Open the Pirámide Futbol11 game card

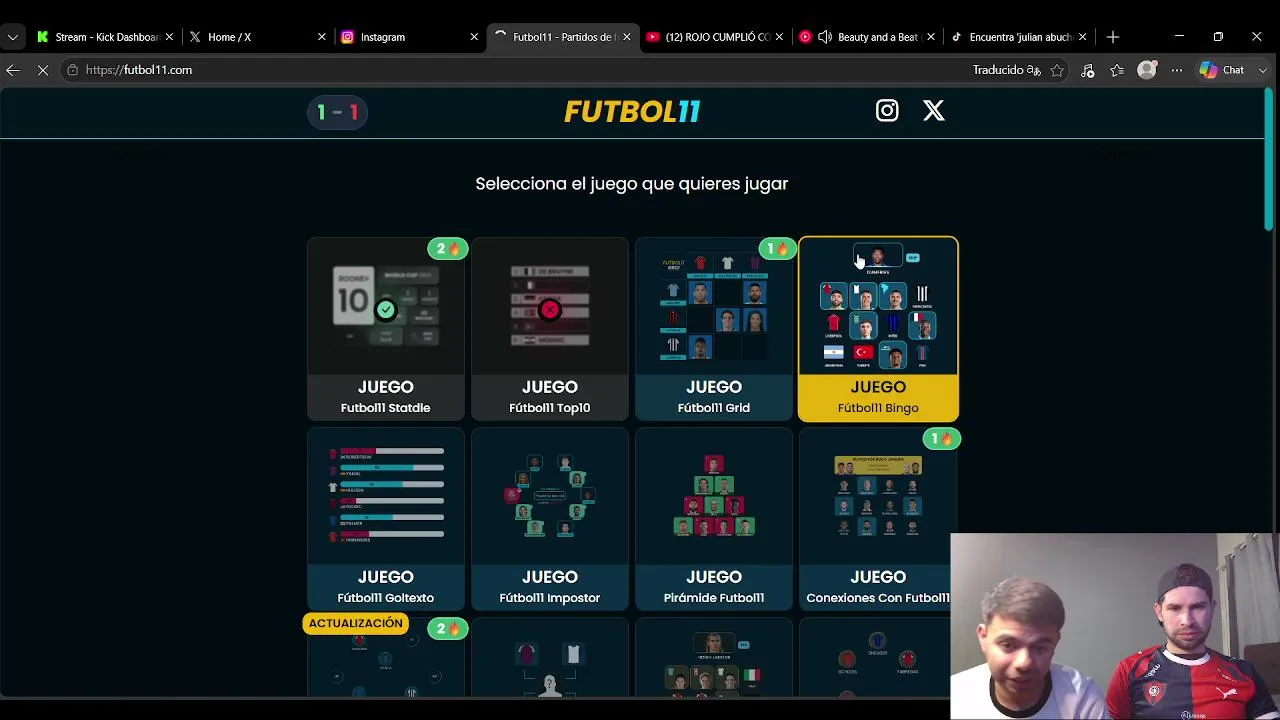[x=714, y=518]
